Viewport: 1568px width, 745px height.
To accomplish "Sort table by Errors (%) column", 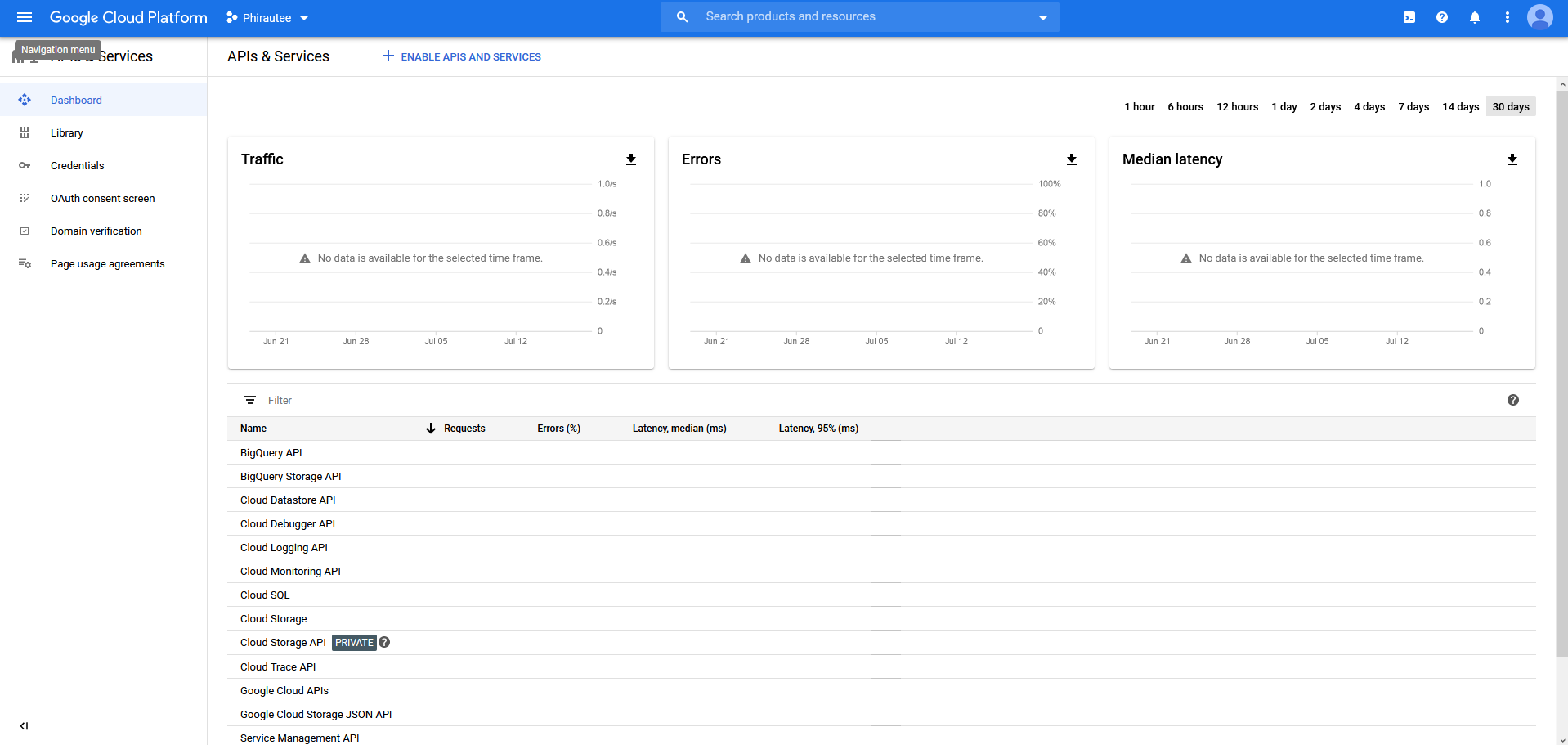I will [x=558, y=429].
